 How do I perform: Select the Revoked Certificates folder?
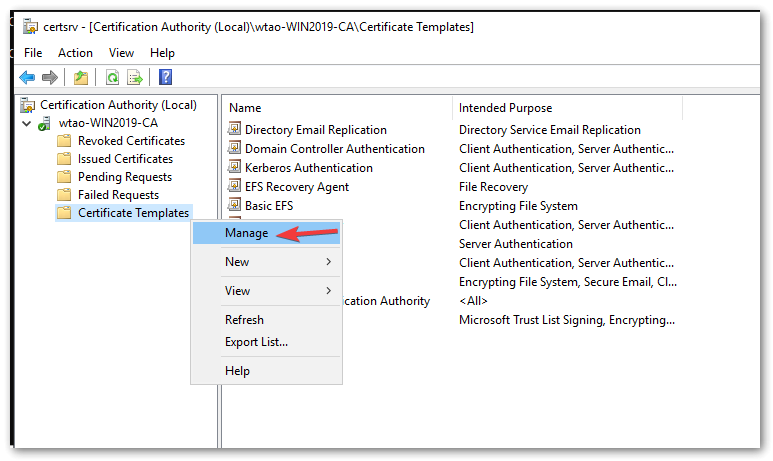pos(131,141)
